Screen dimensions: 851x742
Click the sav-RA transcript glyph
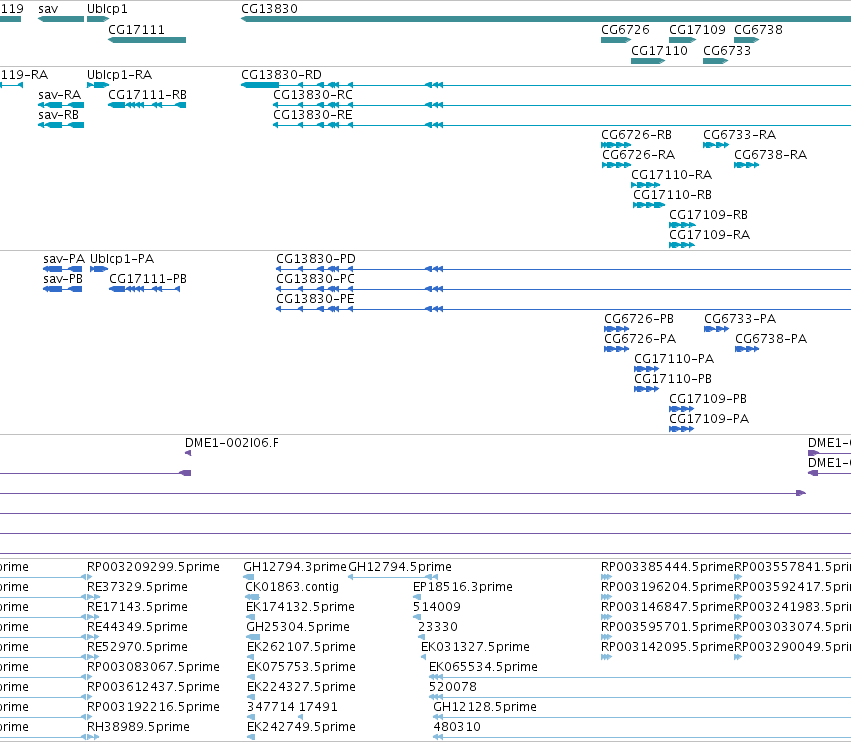coord(61,105)
